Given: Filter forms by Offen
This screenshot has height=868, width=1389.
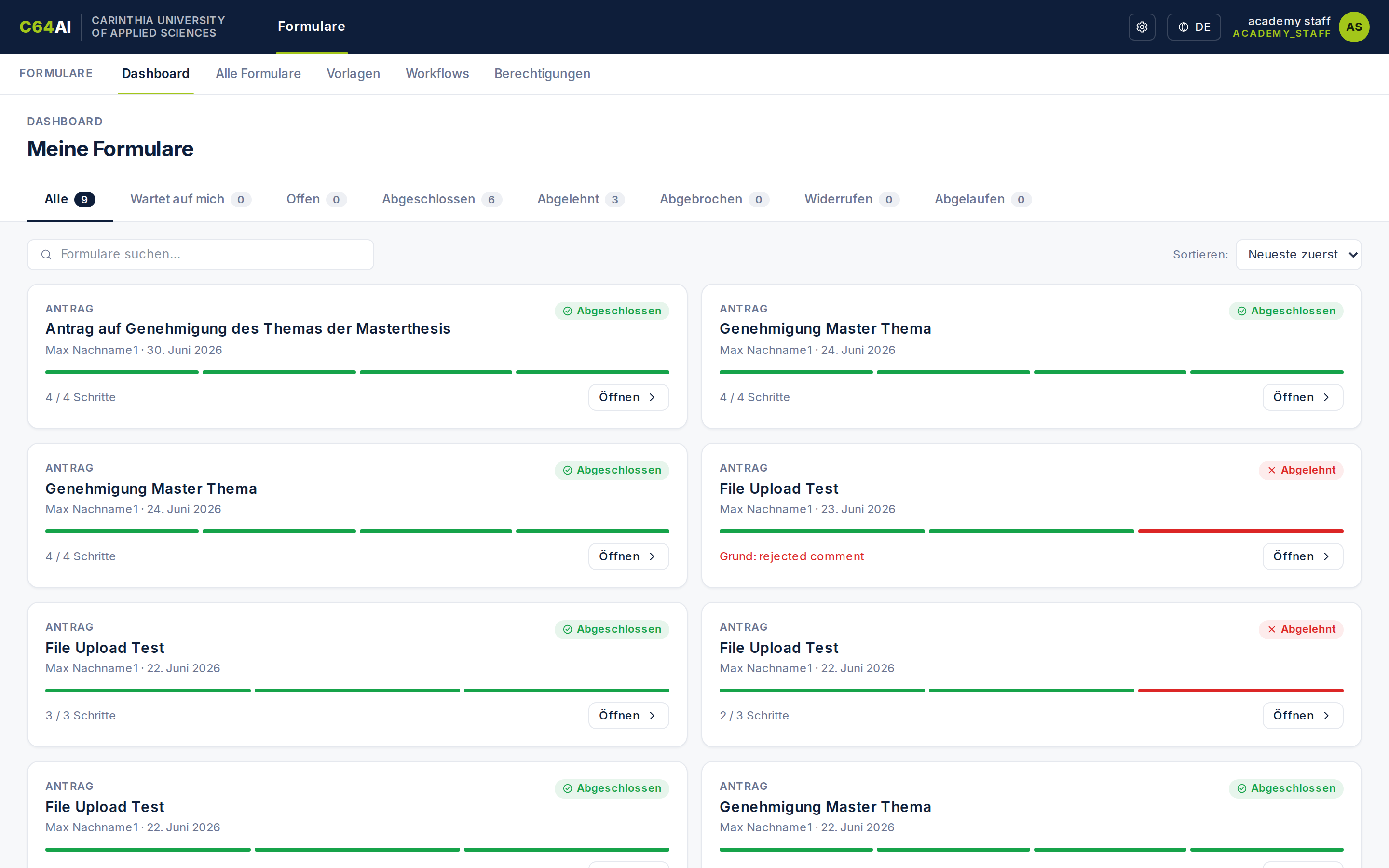Looking at the screenshot, I should [316, 199].
